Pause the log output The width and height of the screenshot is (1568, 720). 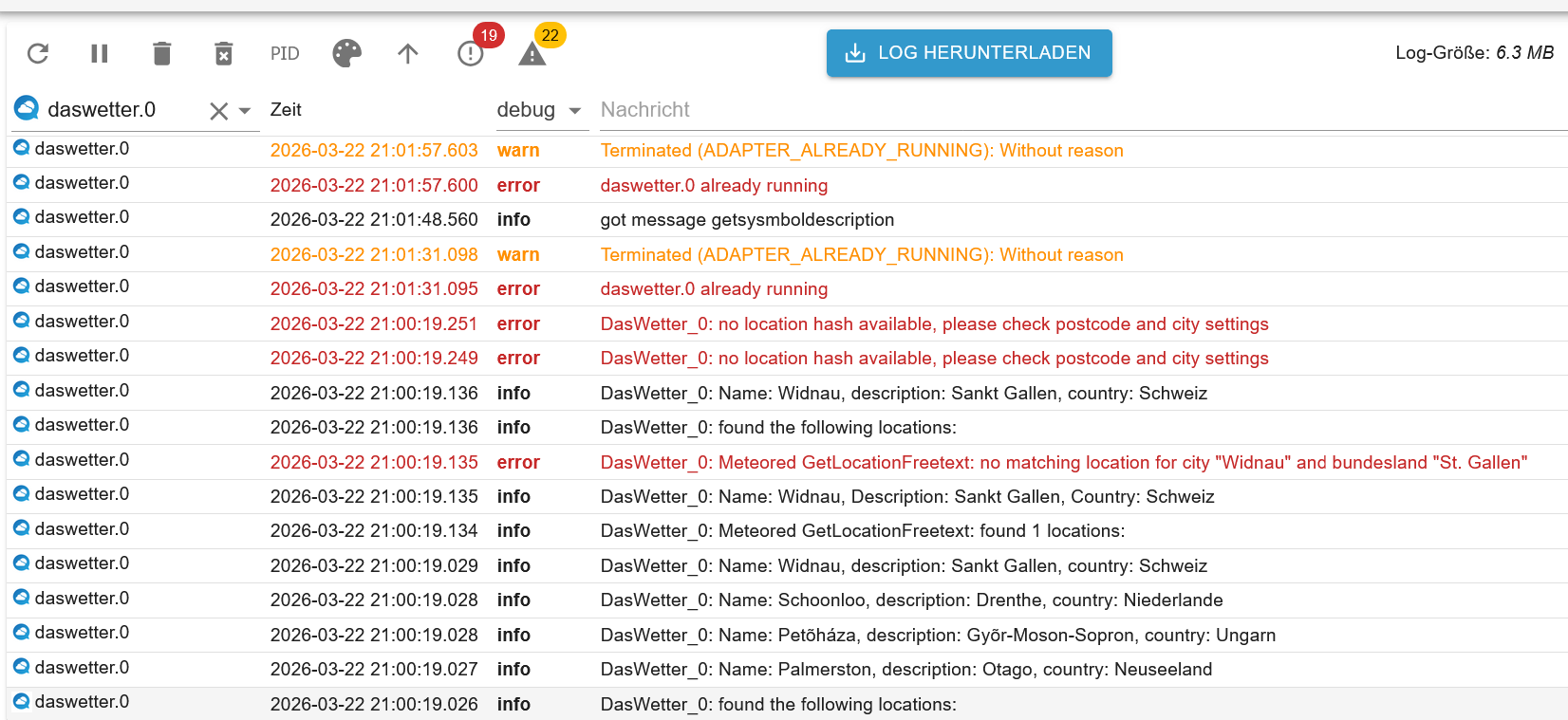point(100,53)
